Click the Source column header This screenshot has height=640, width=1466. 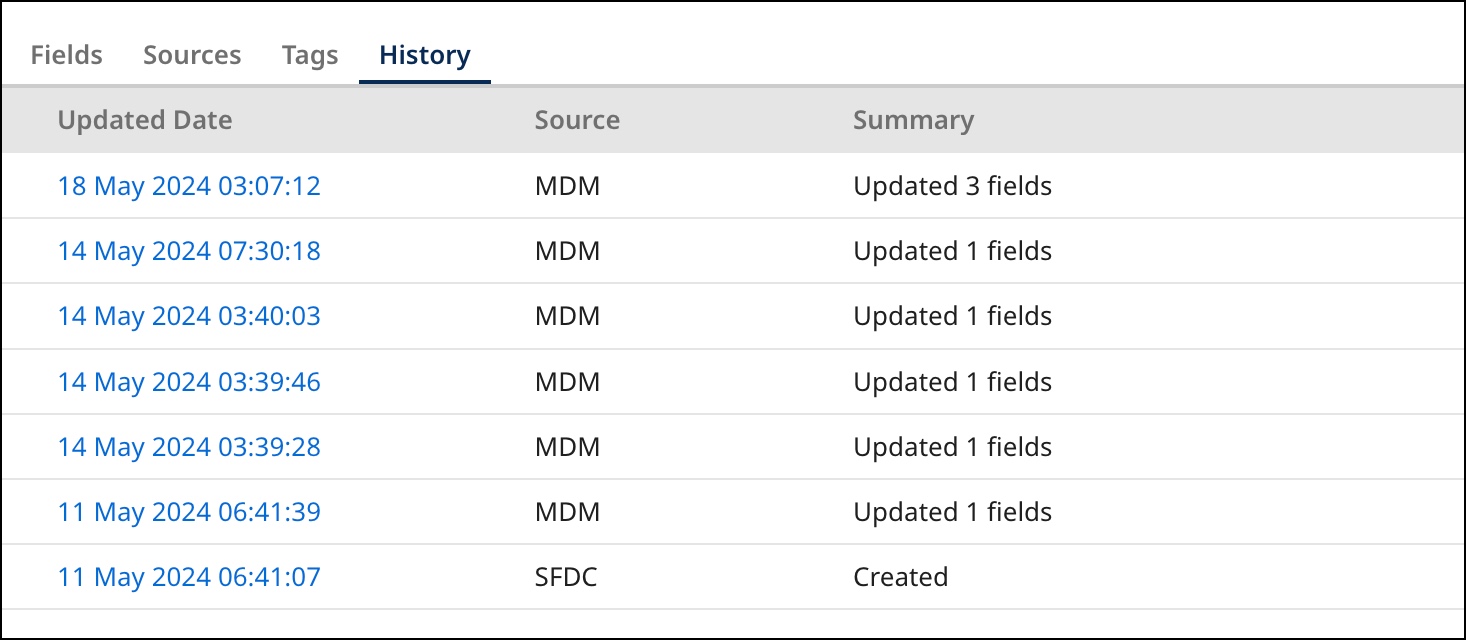click(577, 120)
